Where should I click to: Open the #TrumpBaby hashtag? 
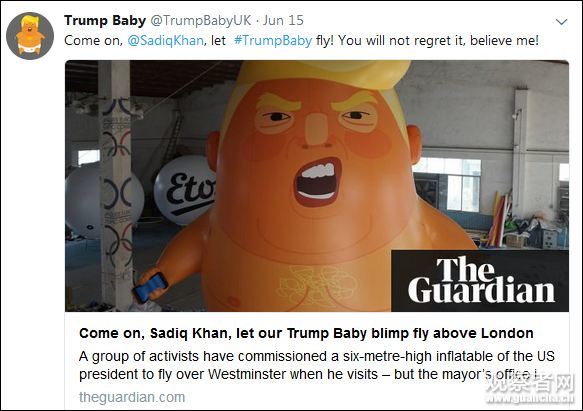[273, 41]
